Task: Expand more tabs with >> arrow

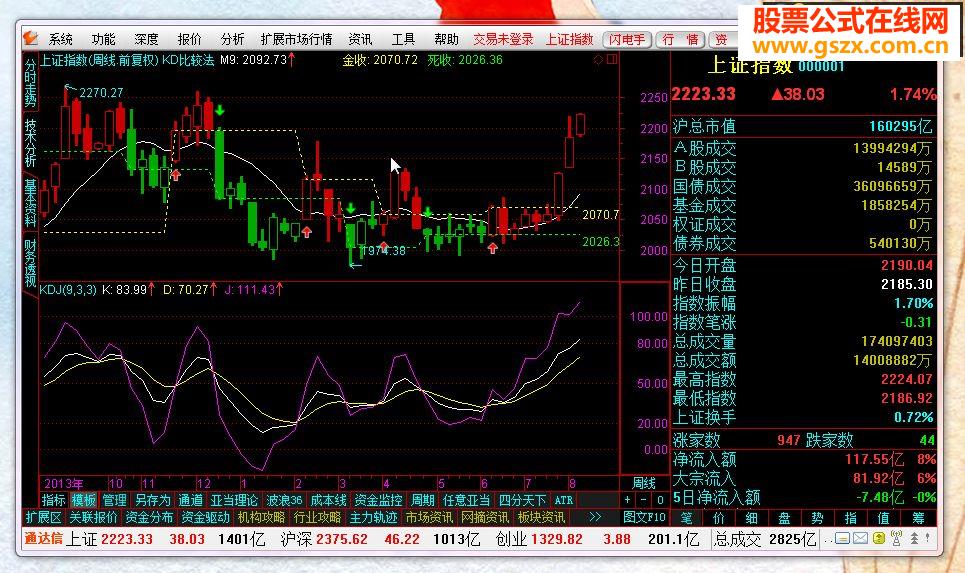Action: (595, 517)
